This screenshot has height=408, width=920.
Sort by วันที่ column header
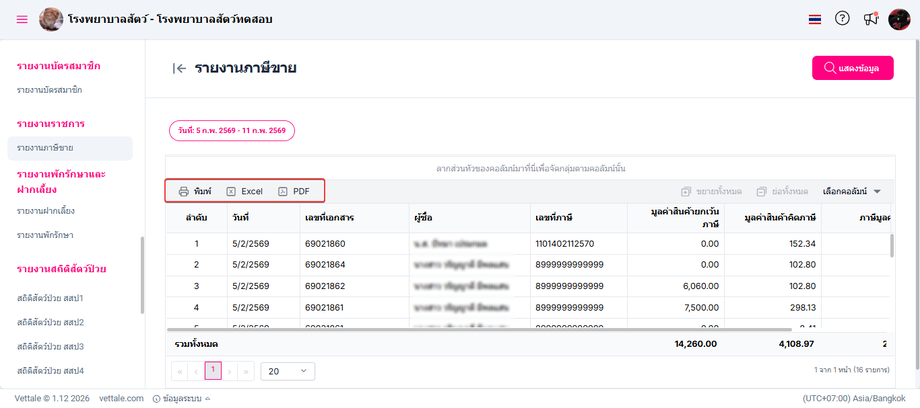coord(264,218)
